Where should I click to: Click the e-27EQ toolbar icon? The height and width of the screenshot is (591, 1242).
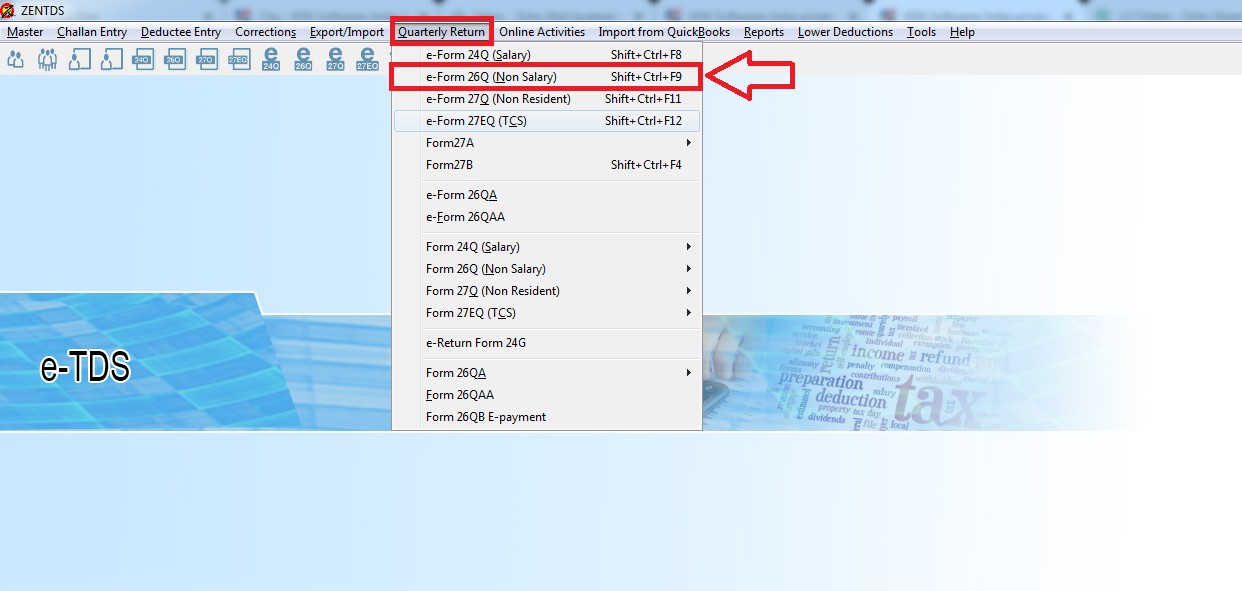[x=367, y=60]
